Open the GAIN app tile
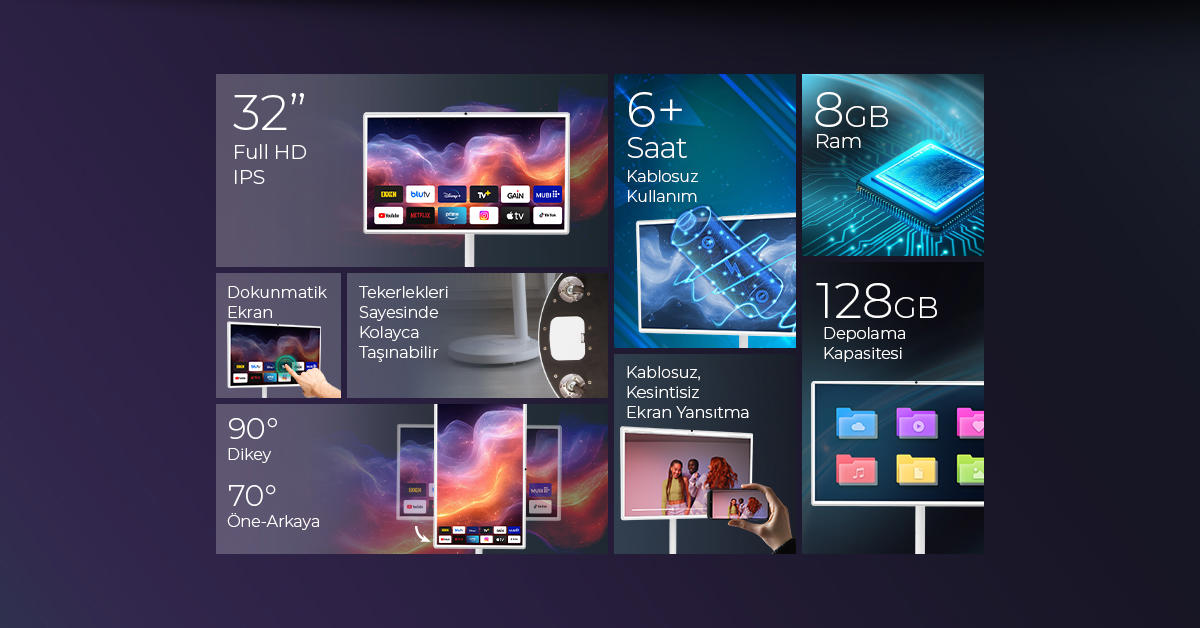 515,194
